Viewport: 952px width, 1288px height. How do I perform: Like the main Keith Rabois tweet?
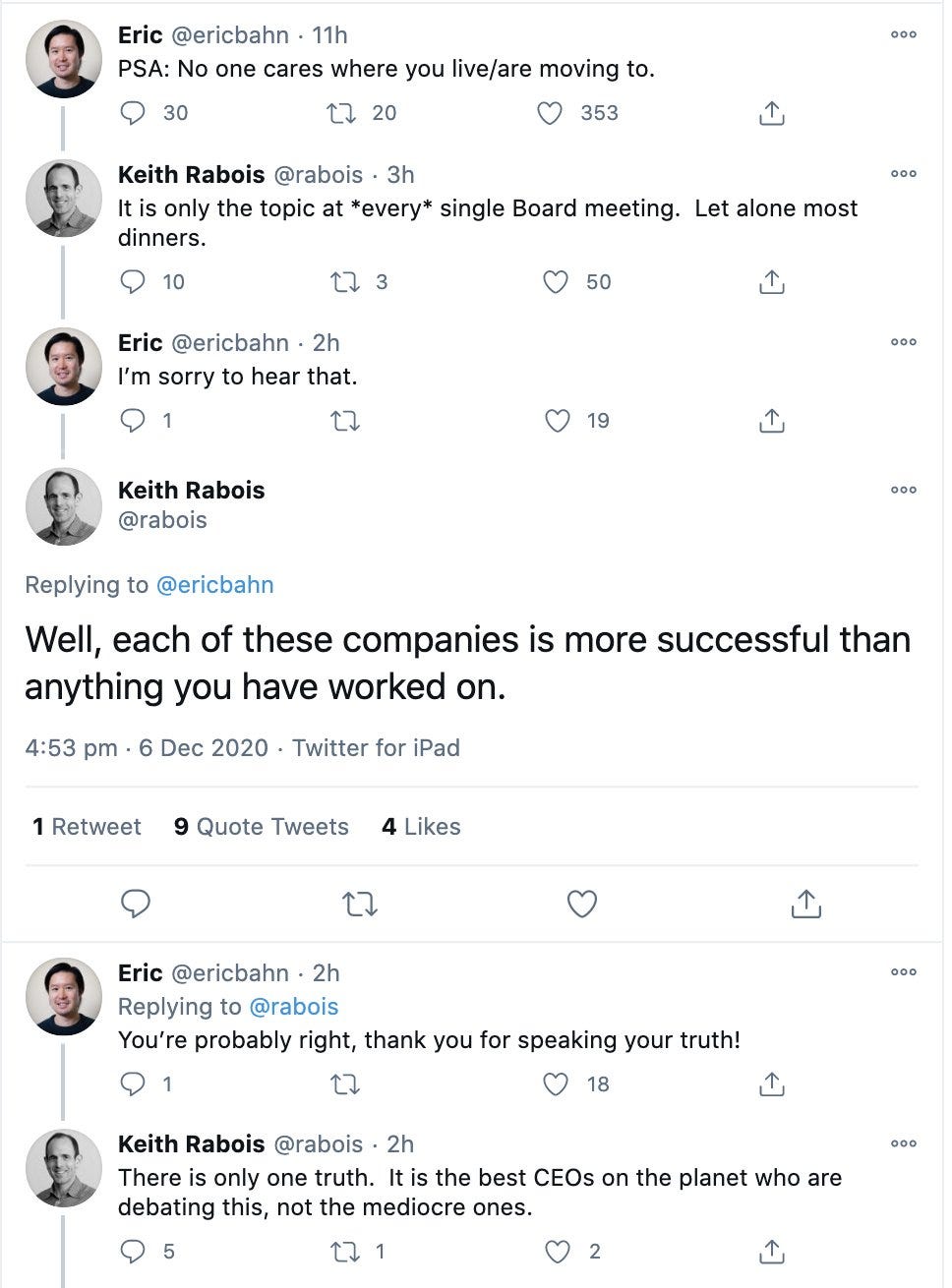(582, 904)
